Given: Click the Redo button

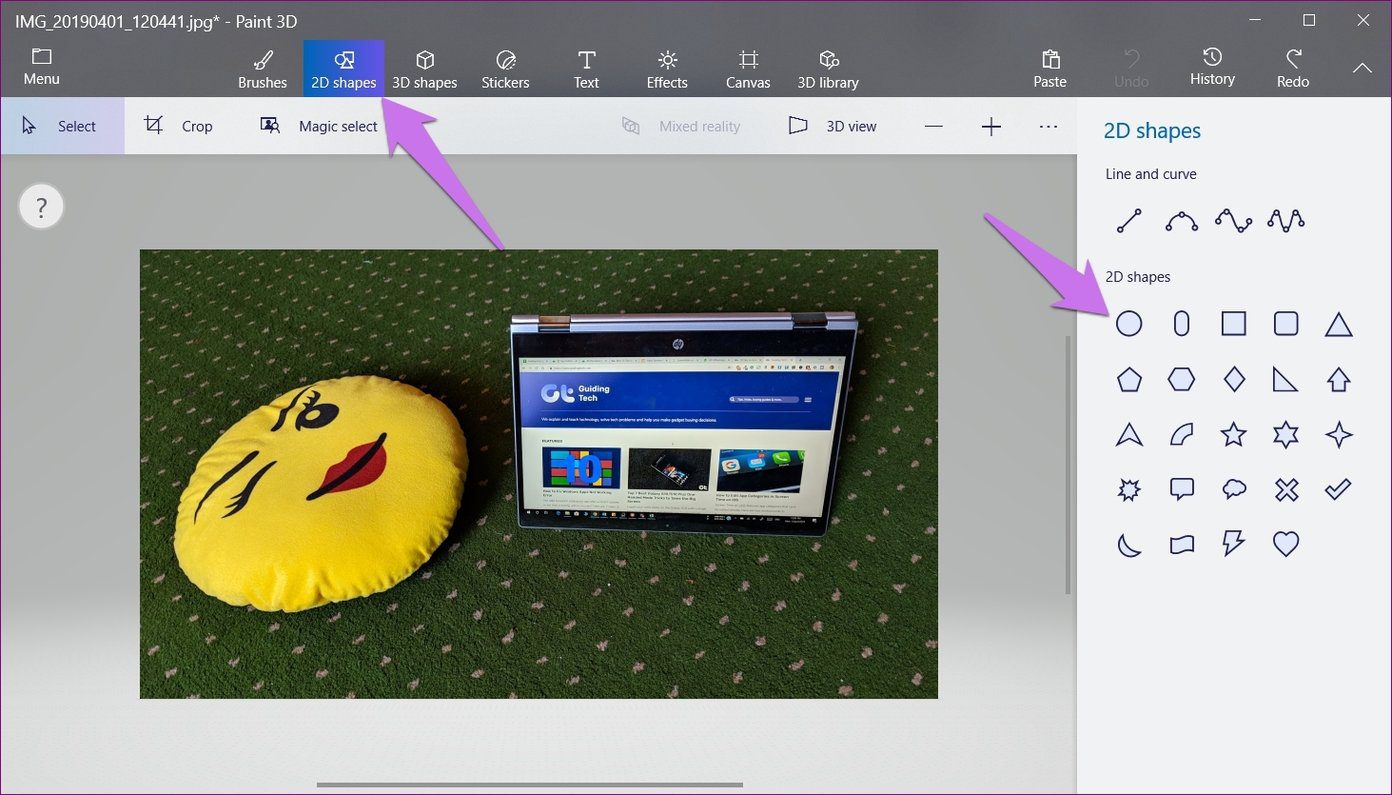Looking at the screenshot, I should (1293, 69).
